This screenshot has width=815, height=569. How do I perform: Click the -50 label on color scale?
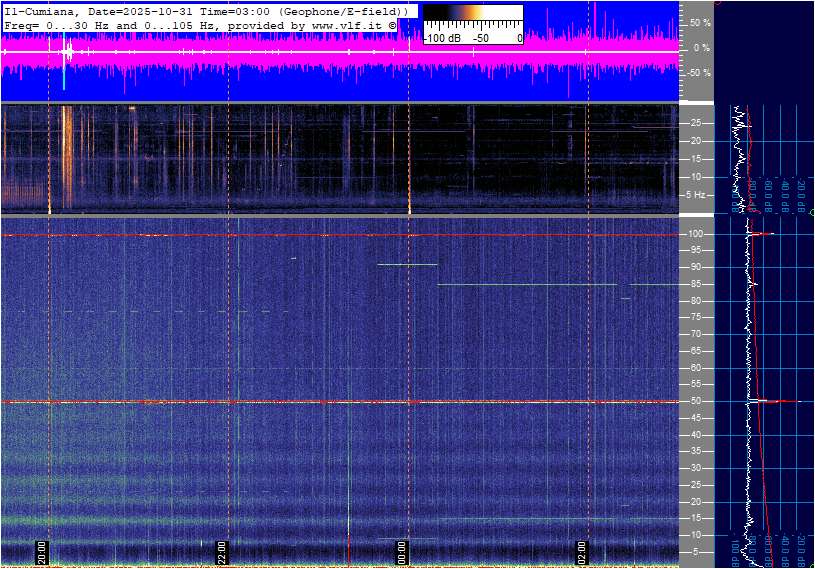(481, 38)
